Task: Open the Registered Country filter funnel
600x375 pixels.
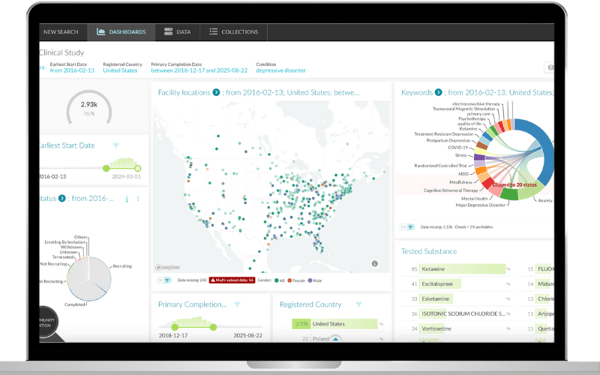Action: click(x=359, y=305)
